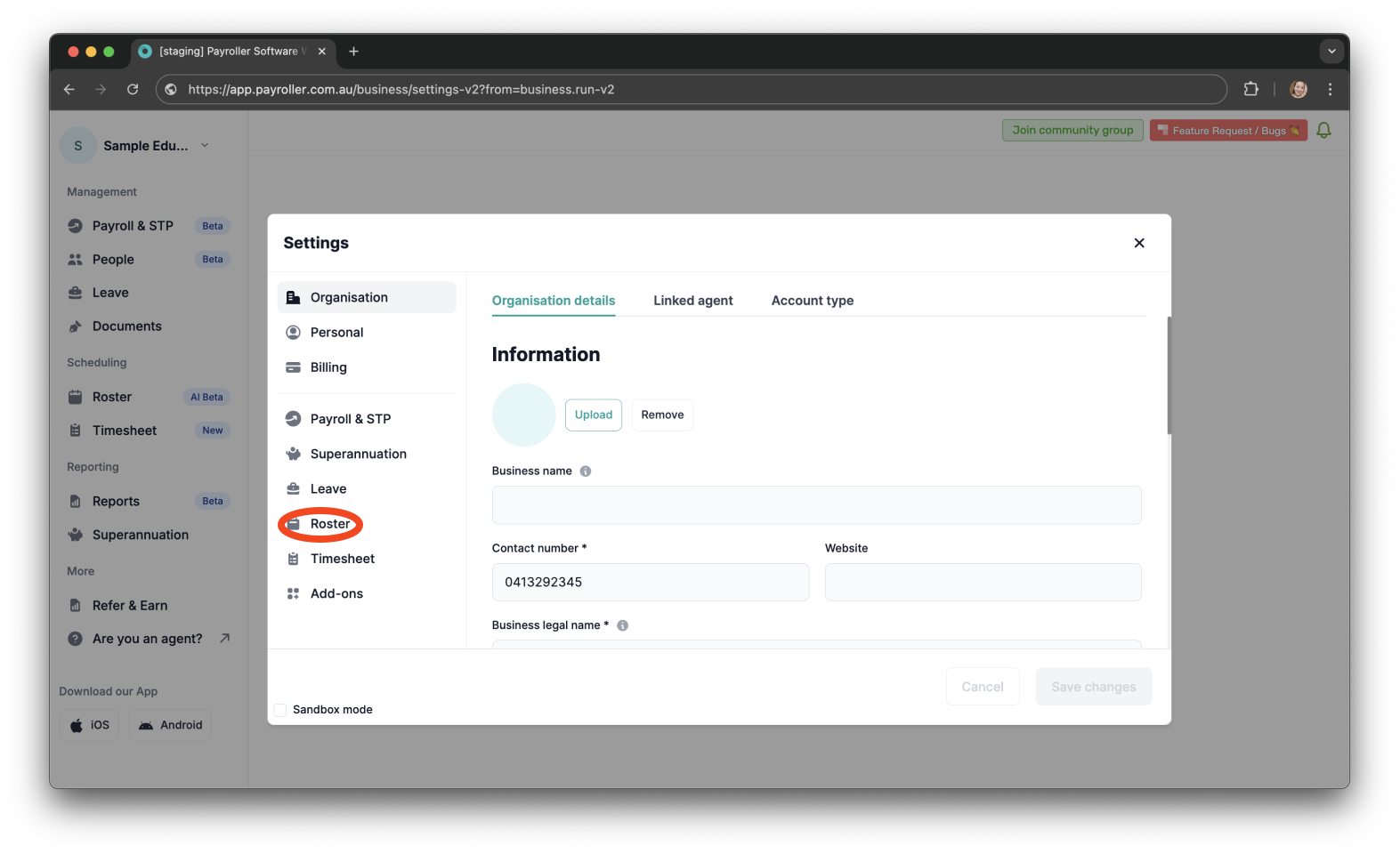Screen dimensions: 1400x854
Task: Click the settings dialog scrollbar
Action: coord(1169,375)
